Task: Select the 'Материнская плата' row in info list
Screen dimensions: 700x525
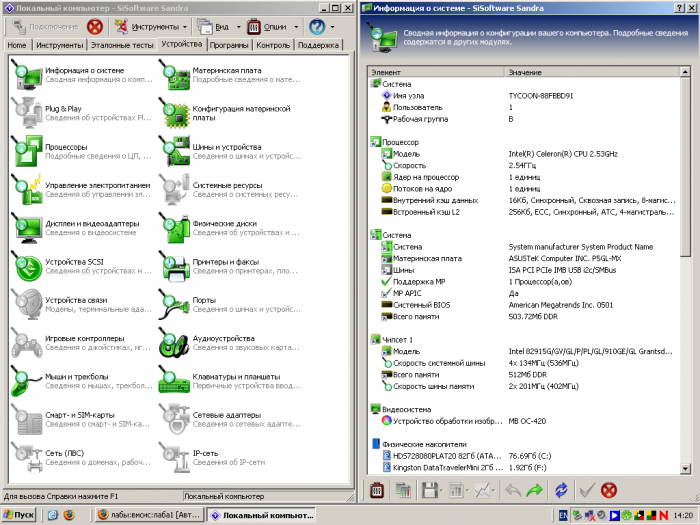Action: [x=523, y=258]
